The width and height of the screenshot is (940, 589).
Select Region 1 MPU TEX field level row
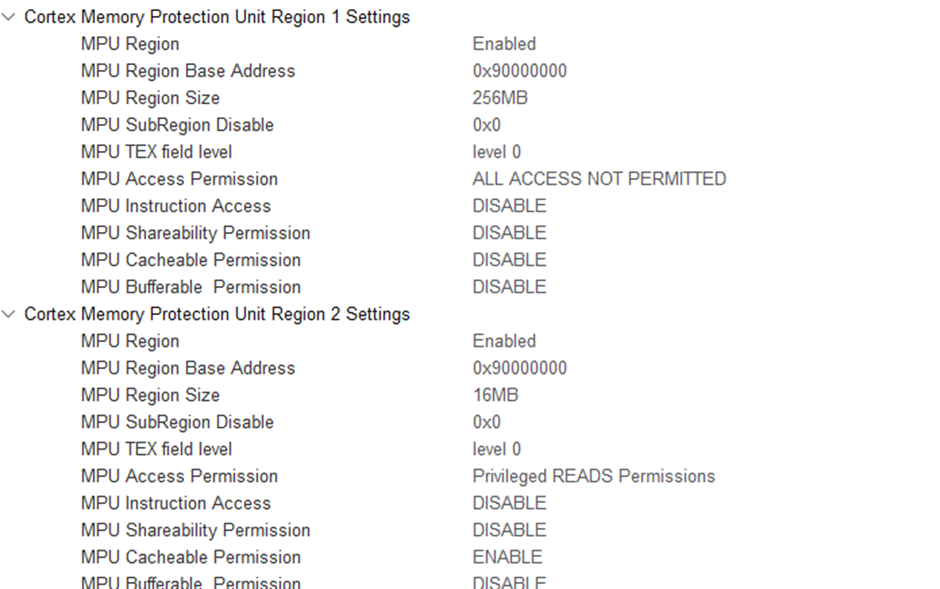click(156, 152)
